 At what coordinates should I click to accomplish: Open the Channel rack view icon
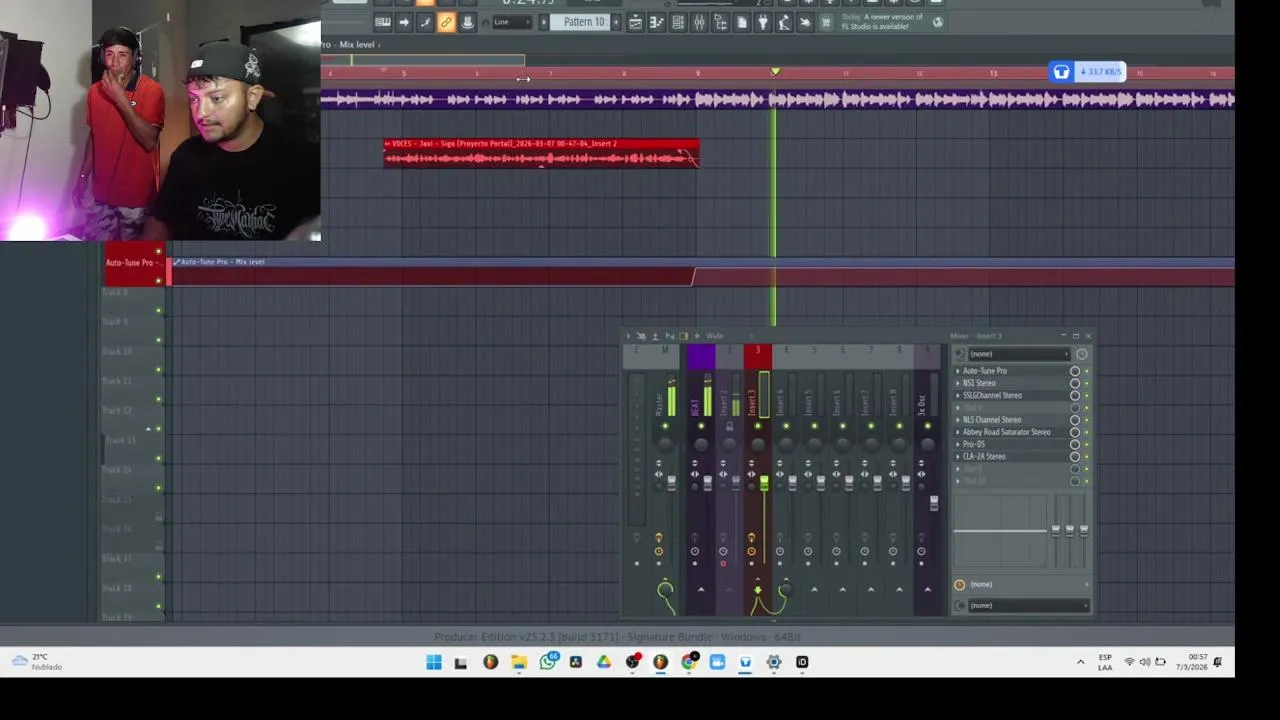coord(678,22)
